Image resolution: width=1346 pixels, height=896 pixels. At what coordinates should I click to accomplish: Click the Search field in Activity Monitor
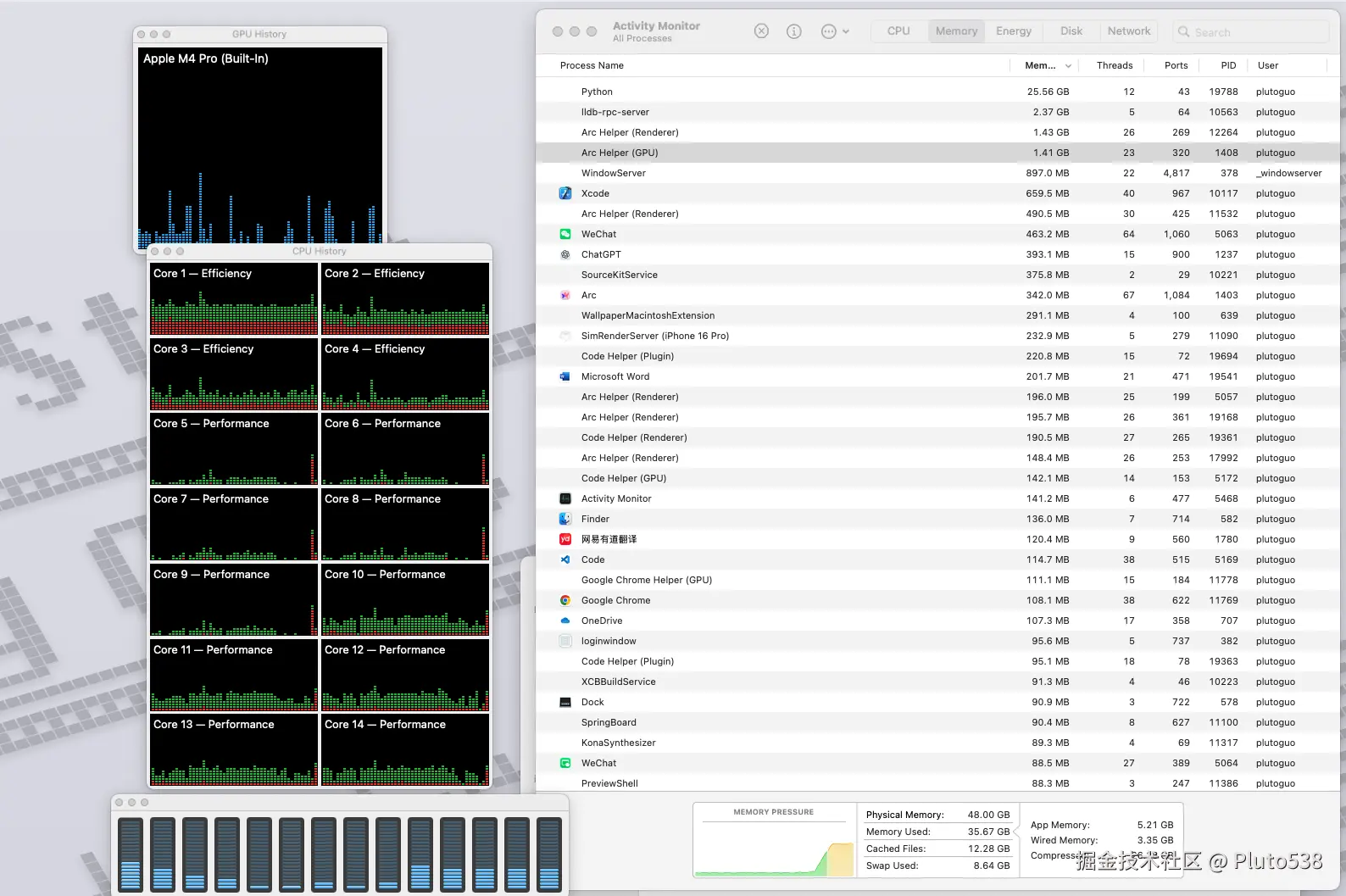(1251, 32)
